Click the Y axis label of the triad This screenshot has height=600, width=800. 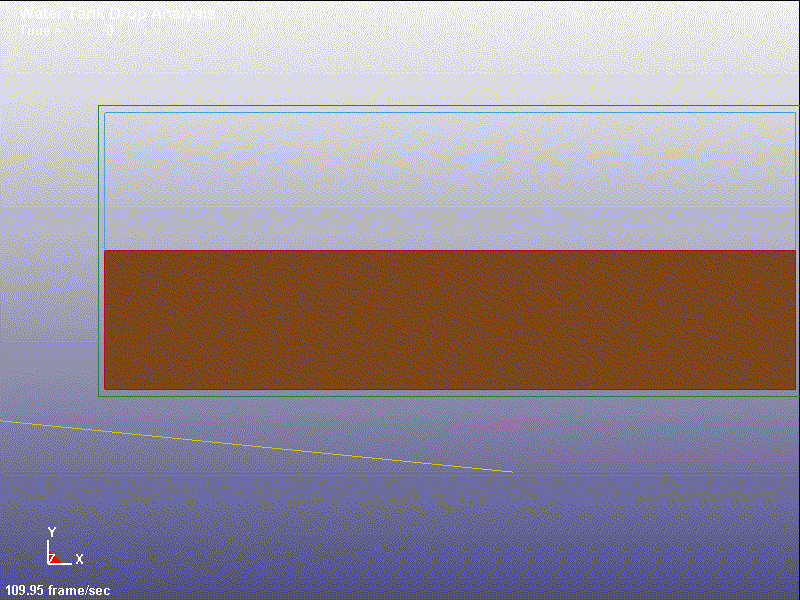[x=52, y=532]
